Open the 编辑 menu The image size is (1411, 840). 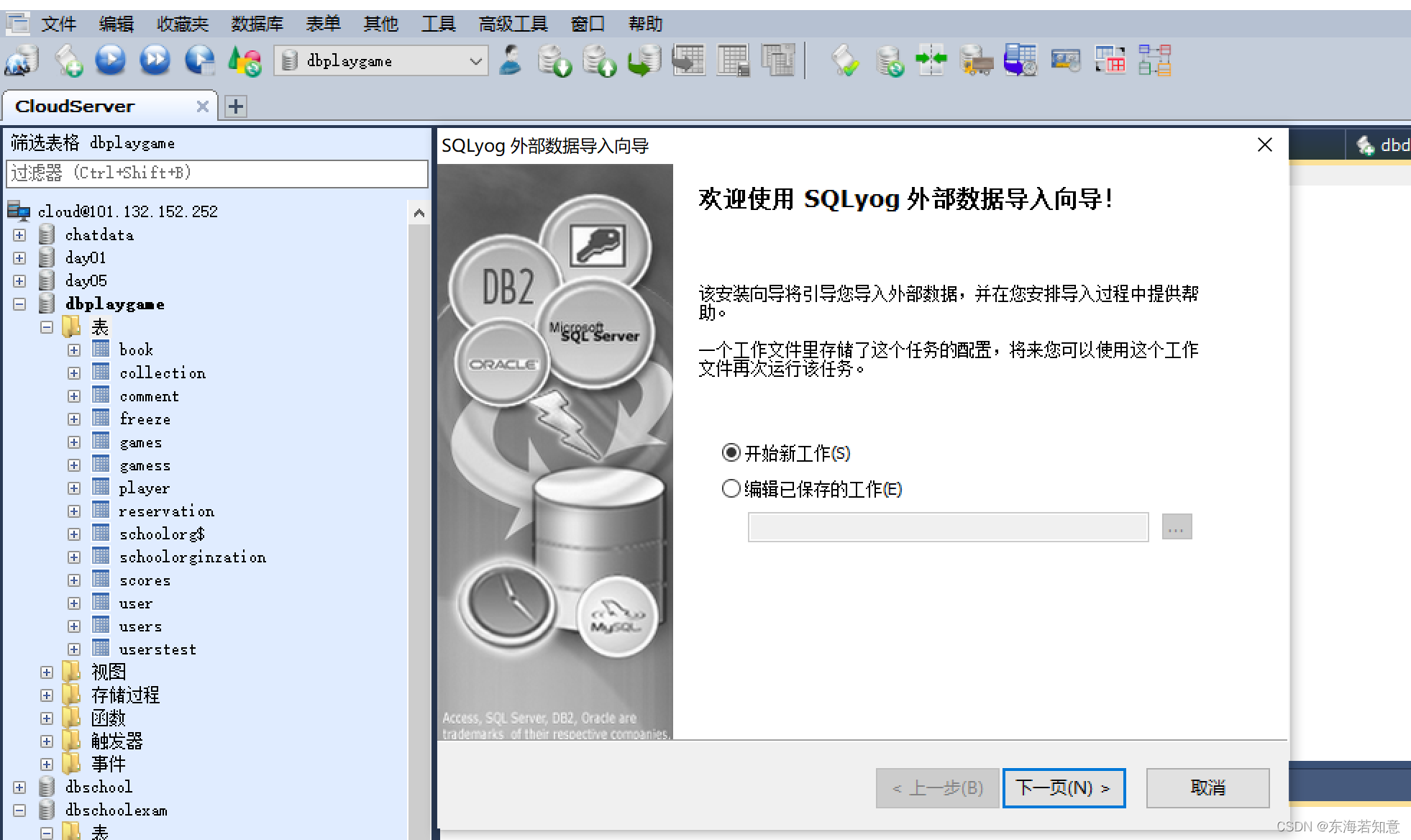tap(117, 24)
